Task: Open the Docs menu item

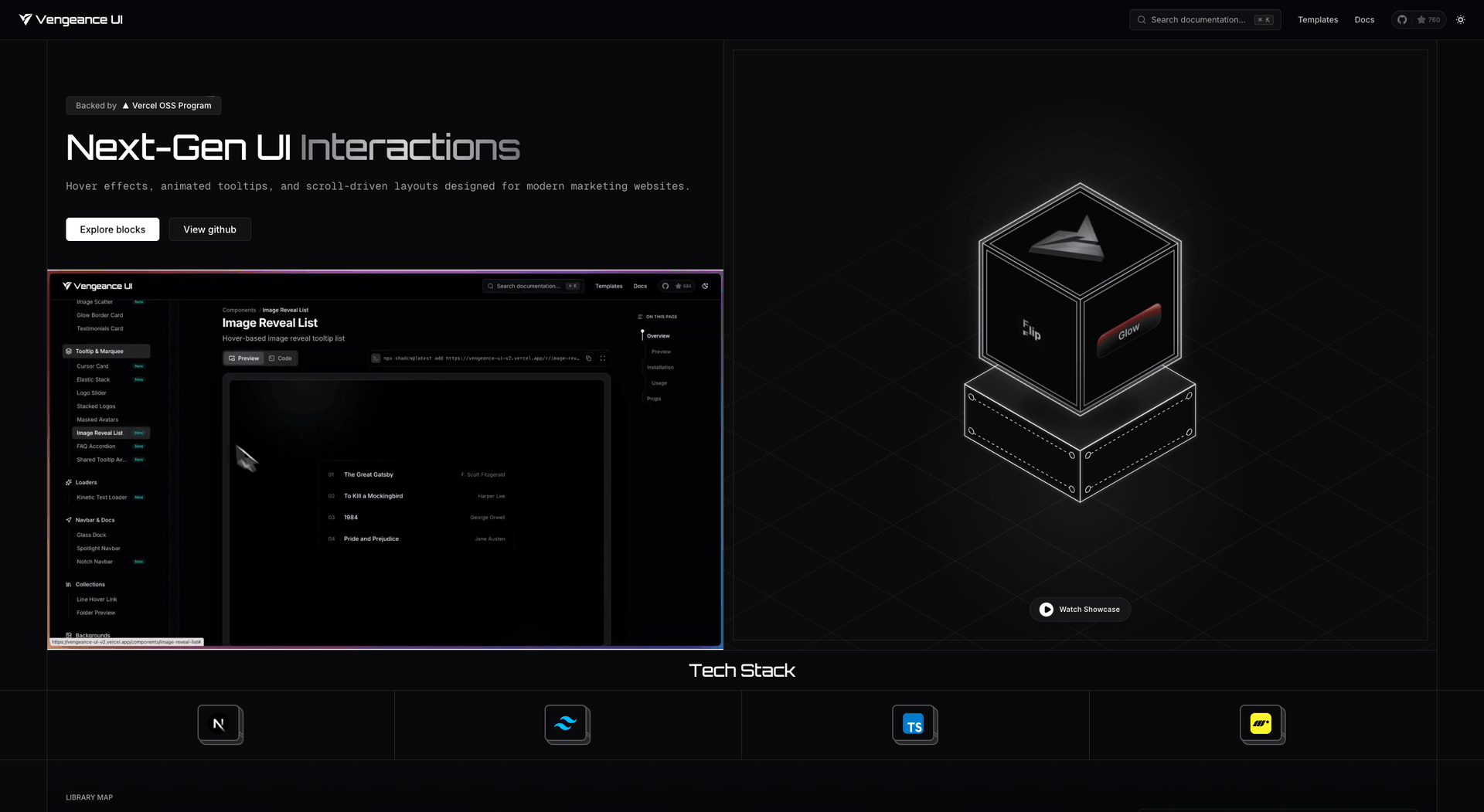Action: [1364, 20]
